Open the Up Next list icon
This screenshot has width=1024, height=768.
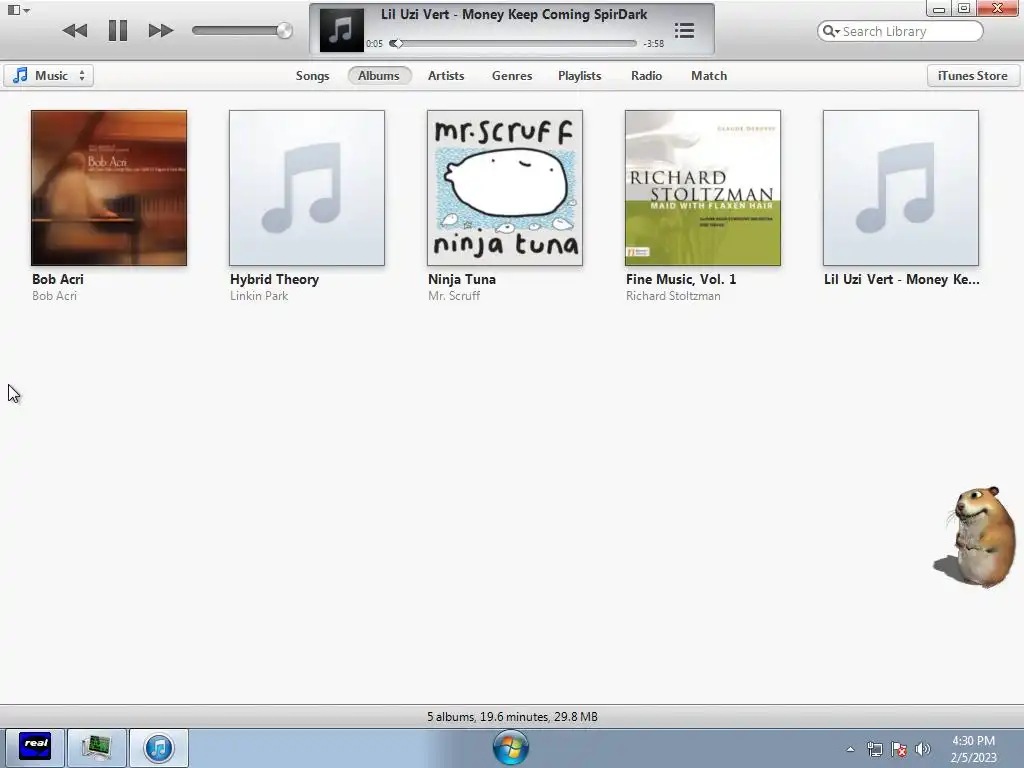(x=684, y=30)
